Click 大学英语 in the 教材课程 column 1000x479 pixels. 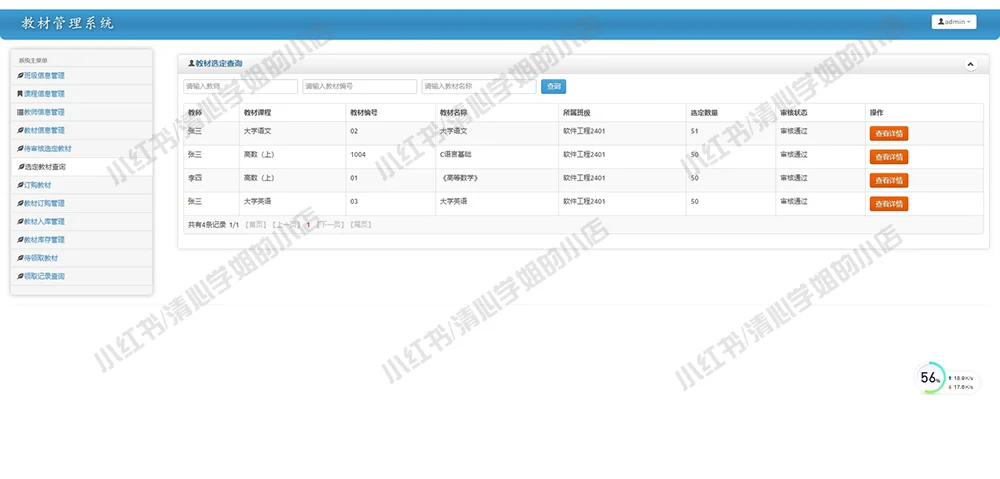coord(258,202)
